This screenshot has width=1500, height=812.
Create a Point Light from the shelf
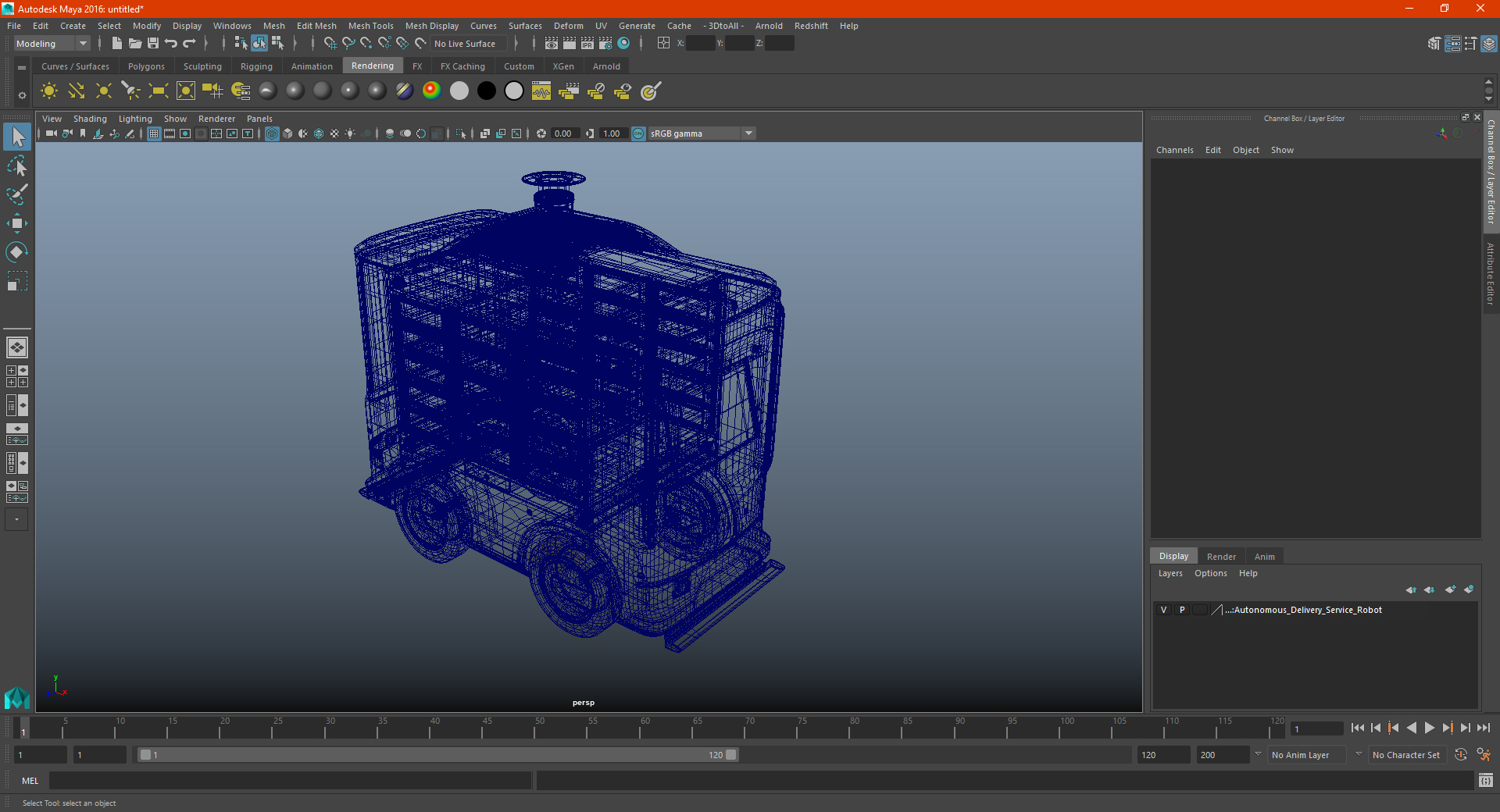[104, 91]
